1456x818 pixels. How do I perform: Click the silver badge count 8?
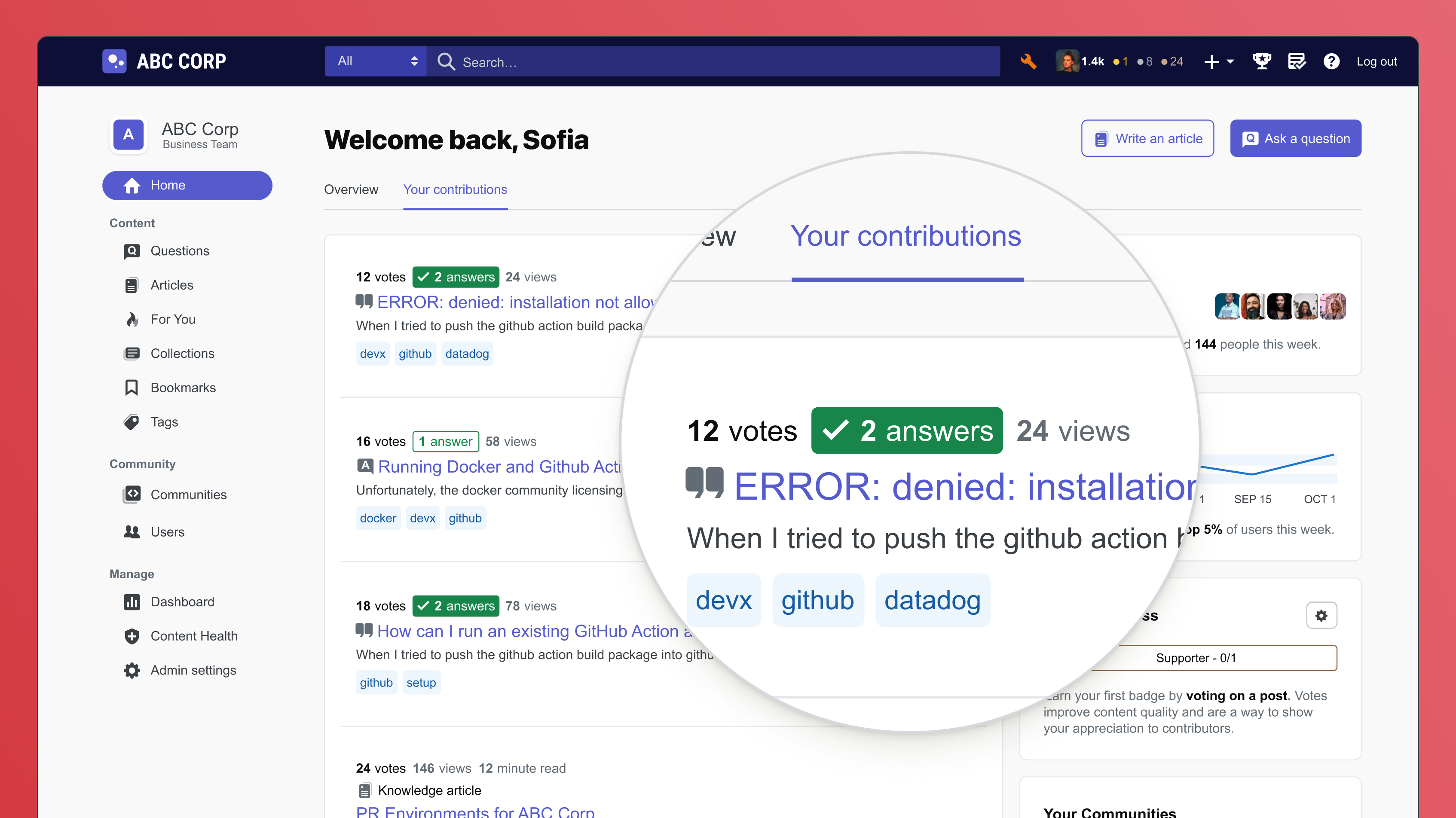1144,61
